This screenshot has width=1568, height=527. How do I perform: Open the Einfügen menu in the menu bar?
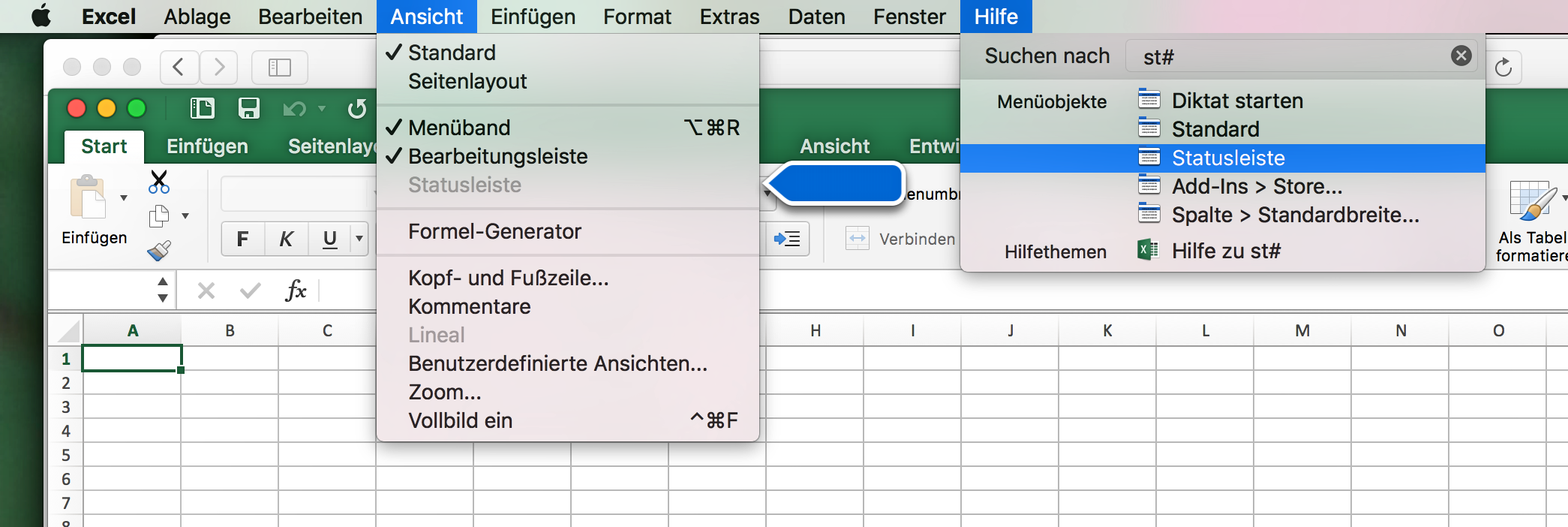click(533, 17)
